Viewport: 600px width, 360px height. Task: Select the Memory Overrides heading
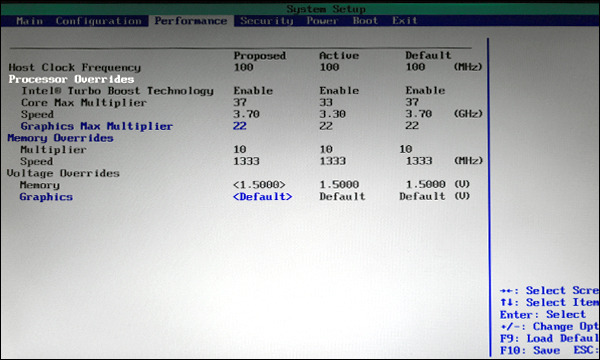(60, 138)
